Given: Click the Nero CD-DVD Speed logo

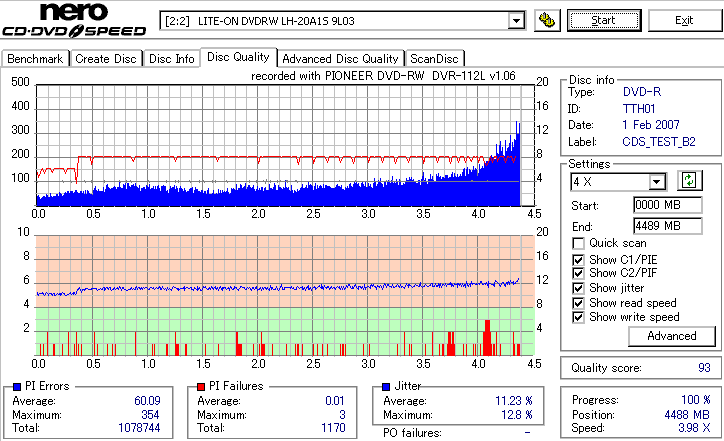Looking at the screenshot, I should [74, 20].
